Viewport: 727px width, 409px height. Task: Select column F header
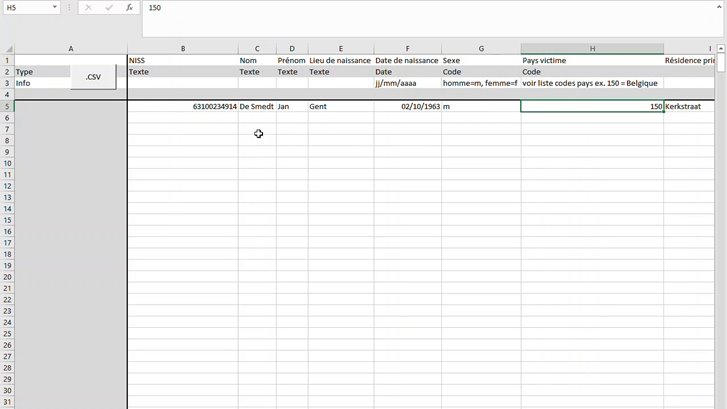coord(407,49)
